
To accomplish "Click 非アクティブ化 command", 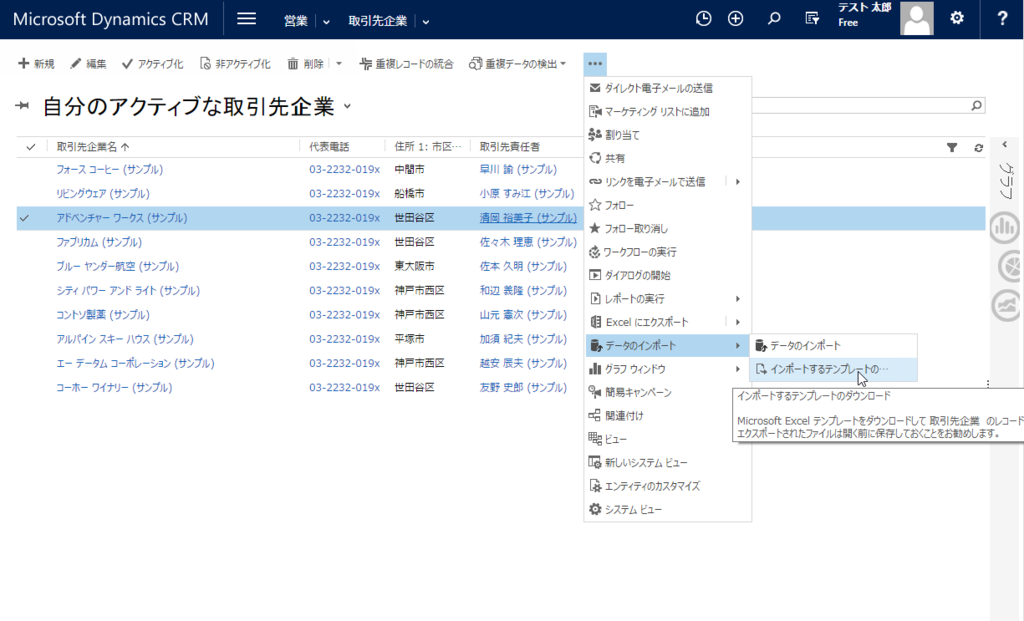I will coord(235,63).
